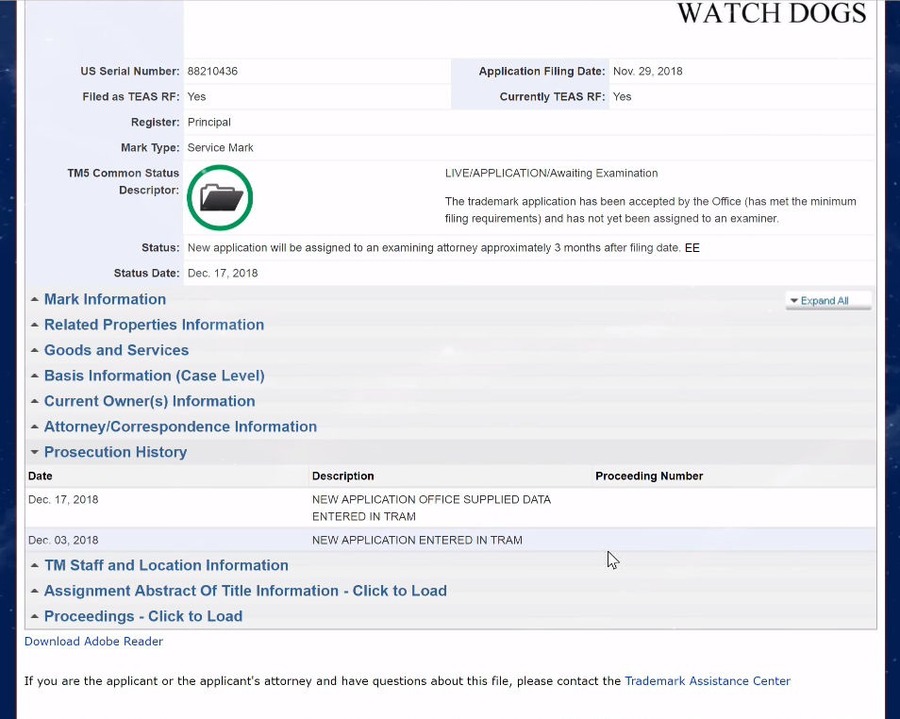The image size is (900, 719).
Task: Expand Related Properties Information section
Action: [153, 325]
